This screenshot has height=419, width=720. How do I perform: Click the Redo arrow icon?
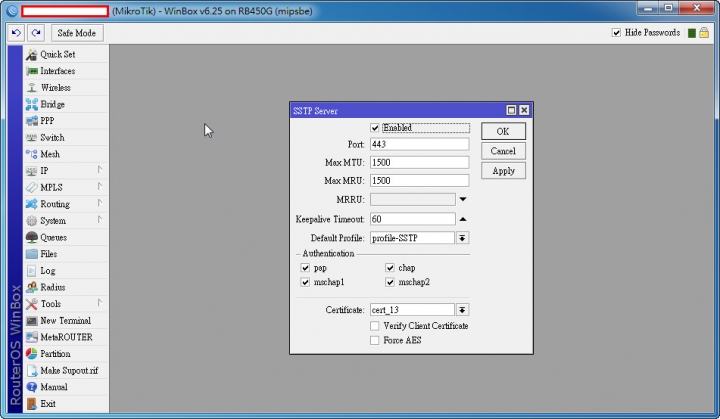point(36,33)
